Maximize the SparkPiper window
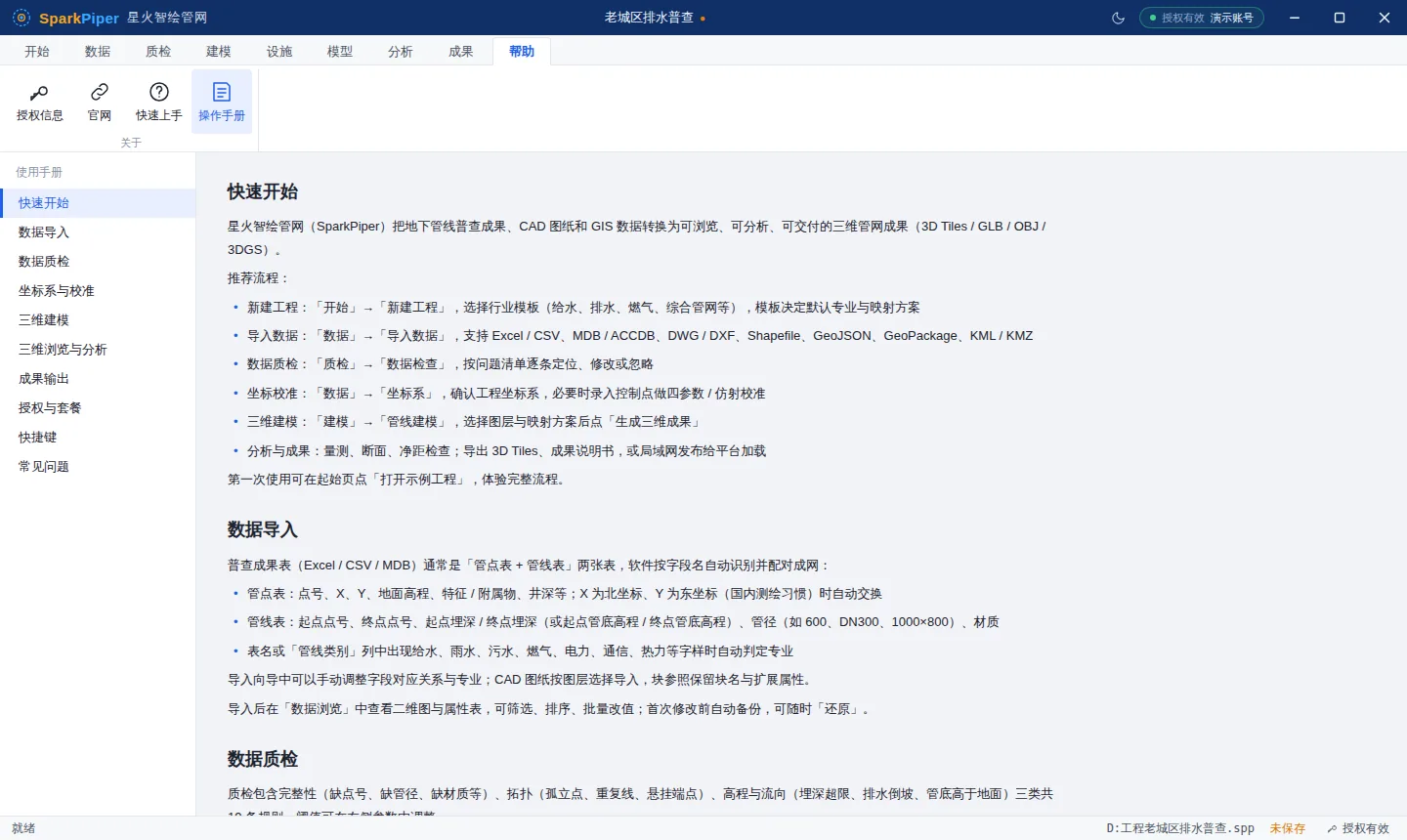The width and height of the screenshot is (1407, 840). click(x=1340, y=18)
